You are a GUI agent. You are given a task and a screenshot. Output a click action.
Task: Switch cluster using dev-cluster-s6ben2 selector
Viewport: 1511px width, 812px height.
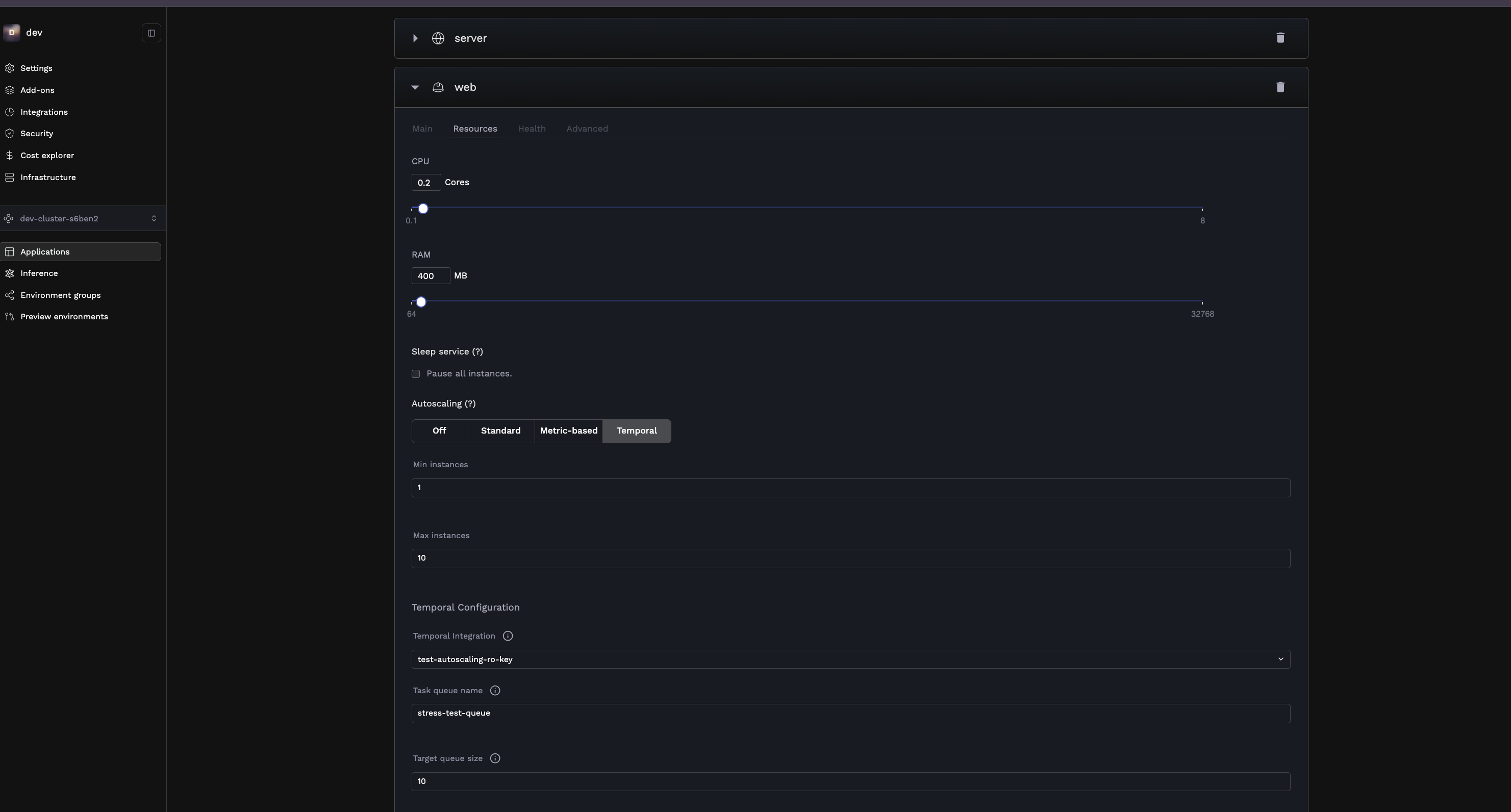coord(82,218)
